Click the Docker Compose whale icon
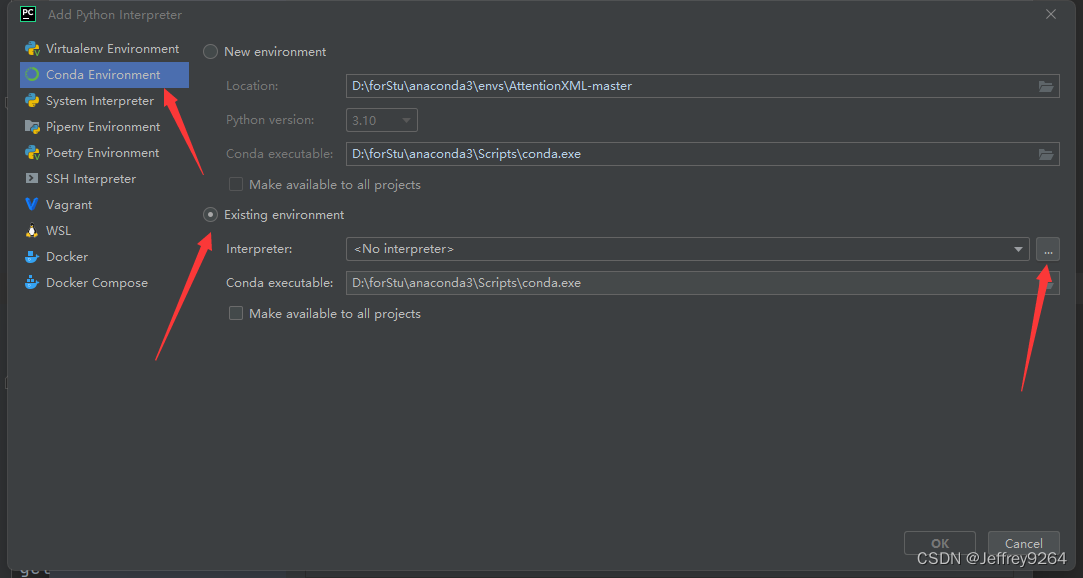Image resolution: width=1083 pixels, height=578 pixels. pos(32,283)
